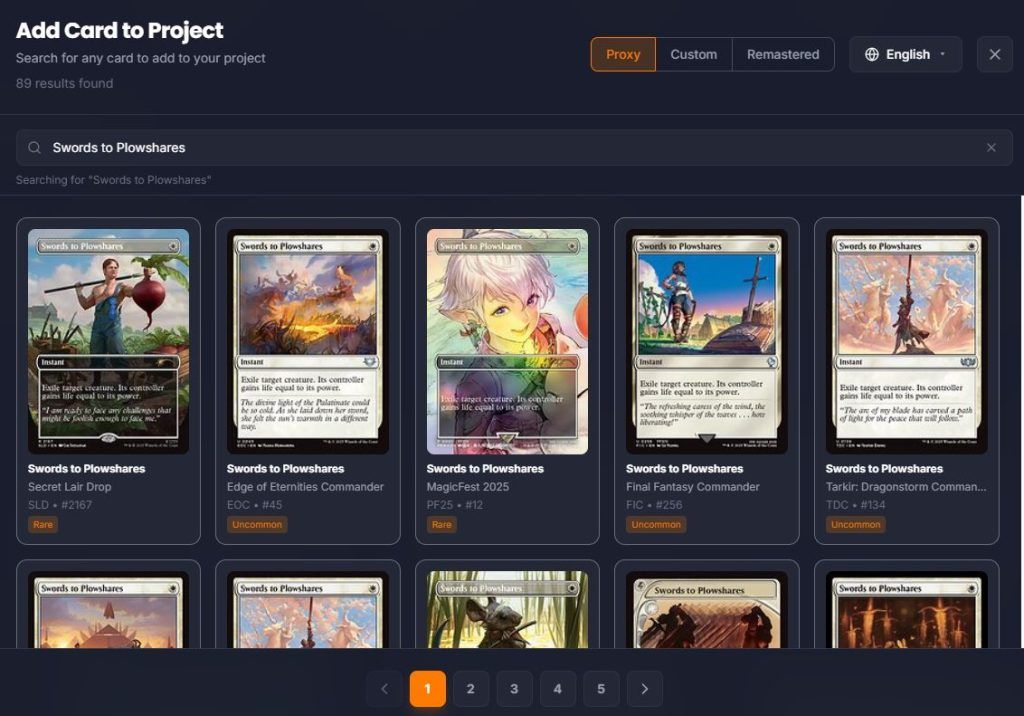Click the Uncommon badge on the Tarkir Dragonstorm card
This screenshot has width=1024, height=716.
855,524
